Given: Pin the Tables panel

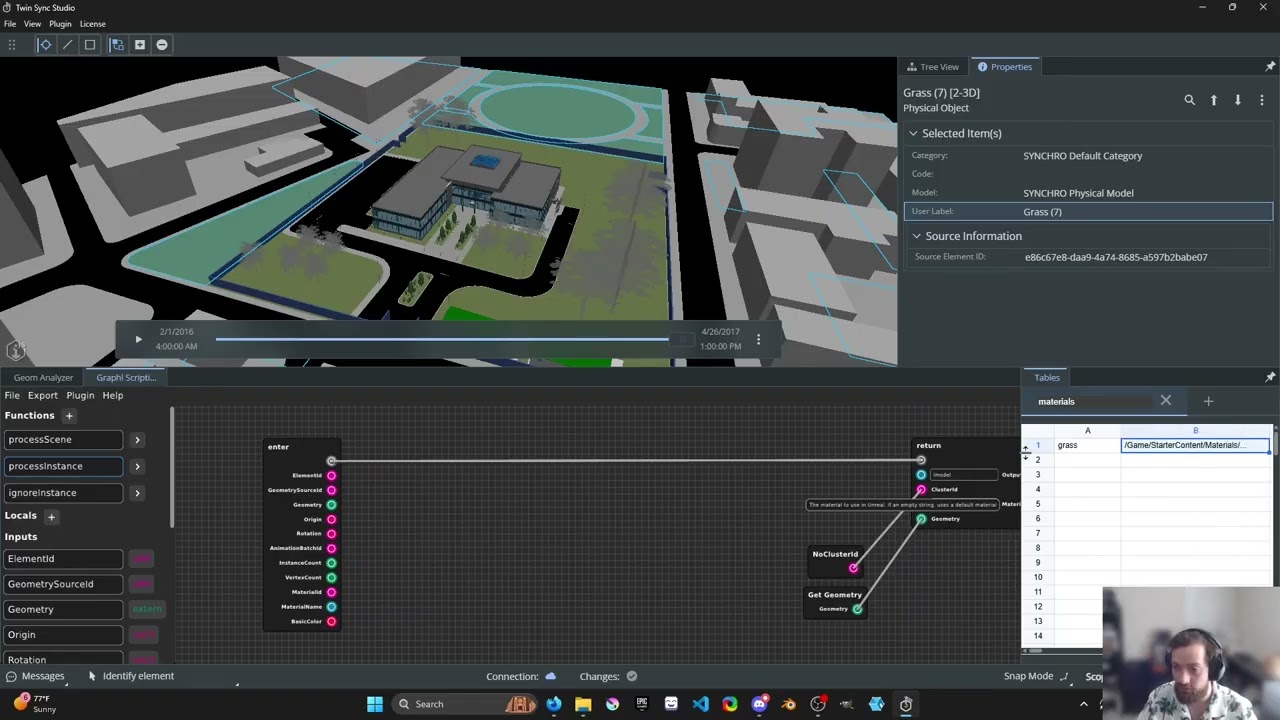Looking at the screenshot, I should pyautogui.click(x=1270, y=377).
